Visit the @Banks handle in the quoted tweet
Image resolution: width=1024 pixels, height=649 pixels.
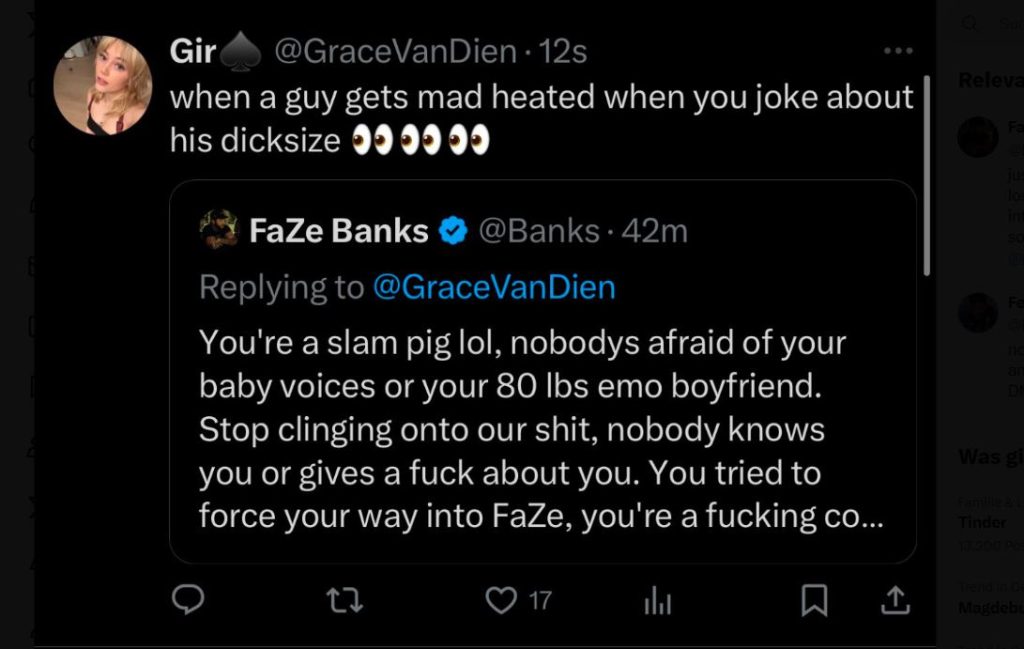coord(538,232)
